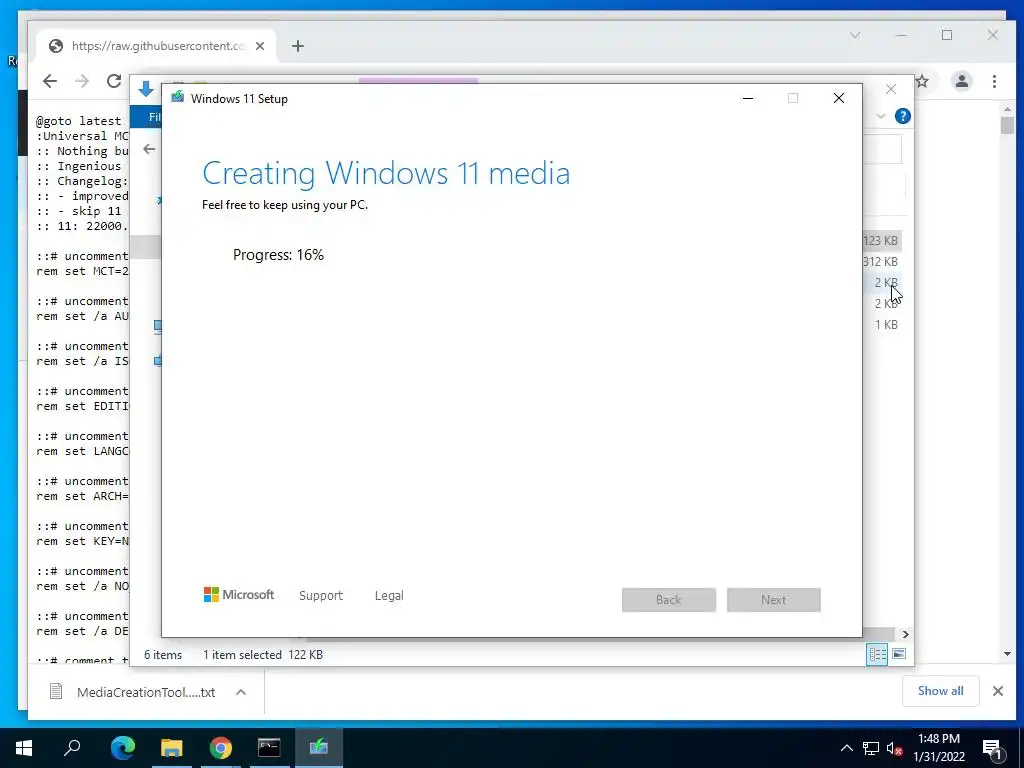This screenshot has height=768, width=1024.
Task: Minimize the Windows 11 Setup window
Action: [x=748, y=98]
